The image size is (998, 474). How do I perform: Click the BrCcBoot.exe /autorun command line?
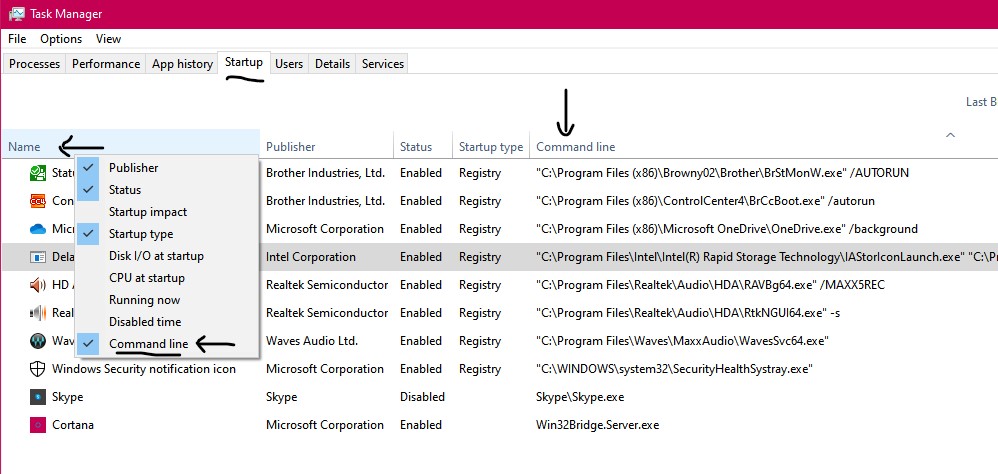[705, 201]
